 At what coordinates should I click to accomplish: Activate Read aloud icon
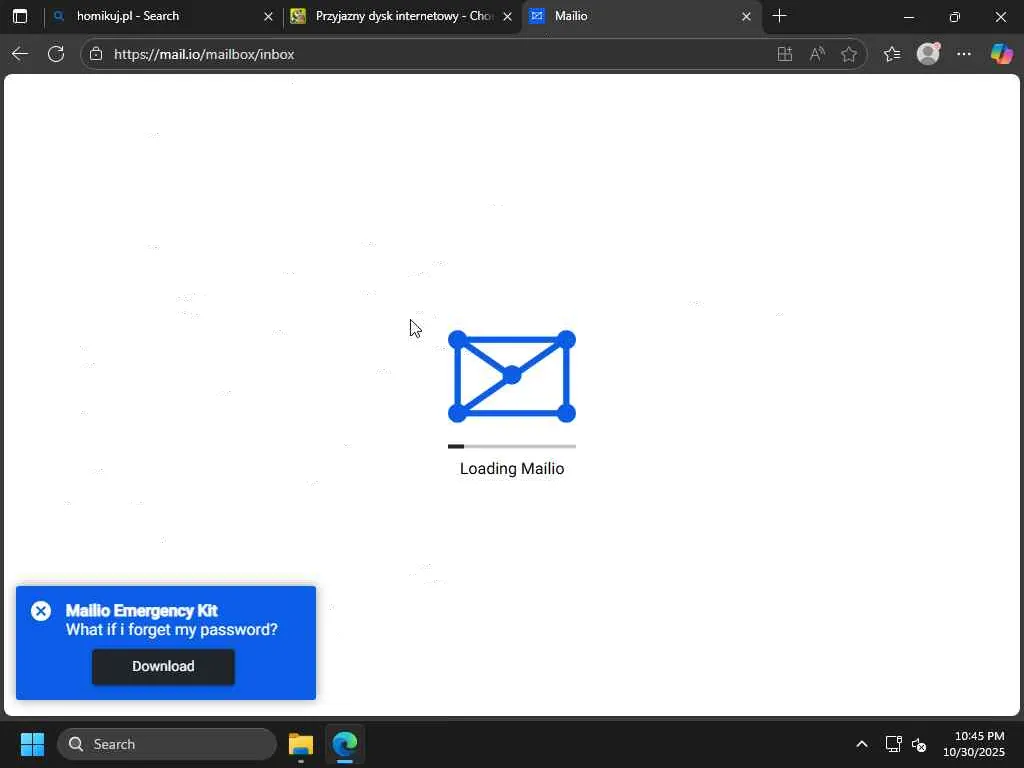[817, 54]
